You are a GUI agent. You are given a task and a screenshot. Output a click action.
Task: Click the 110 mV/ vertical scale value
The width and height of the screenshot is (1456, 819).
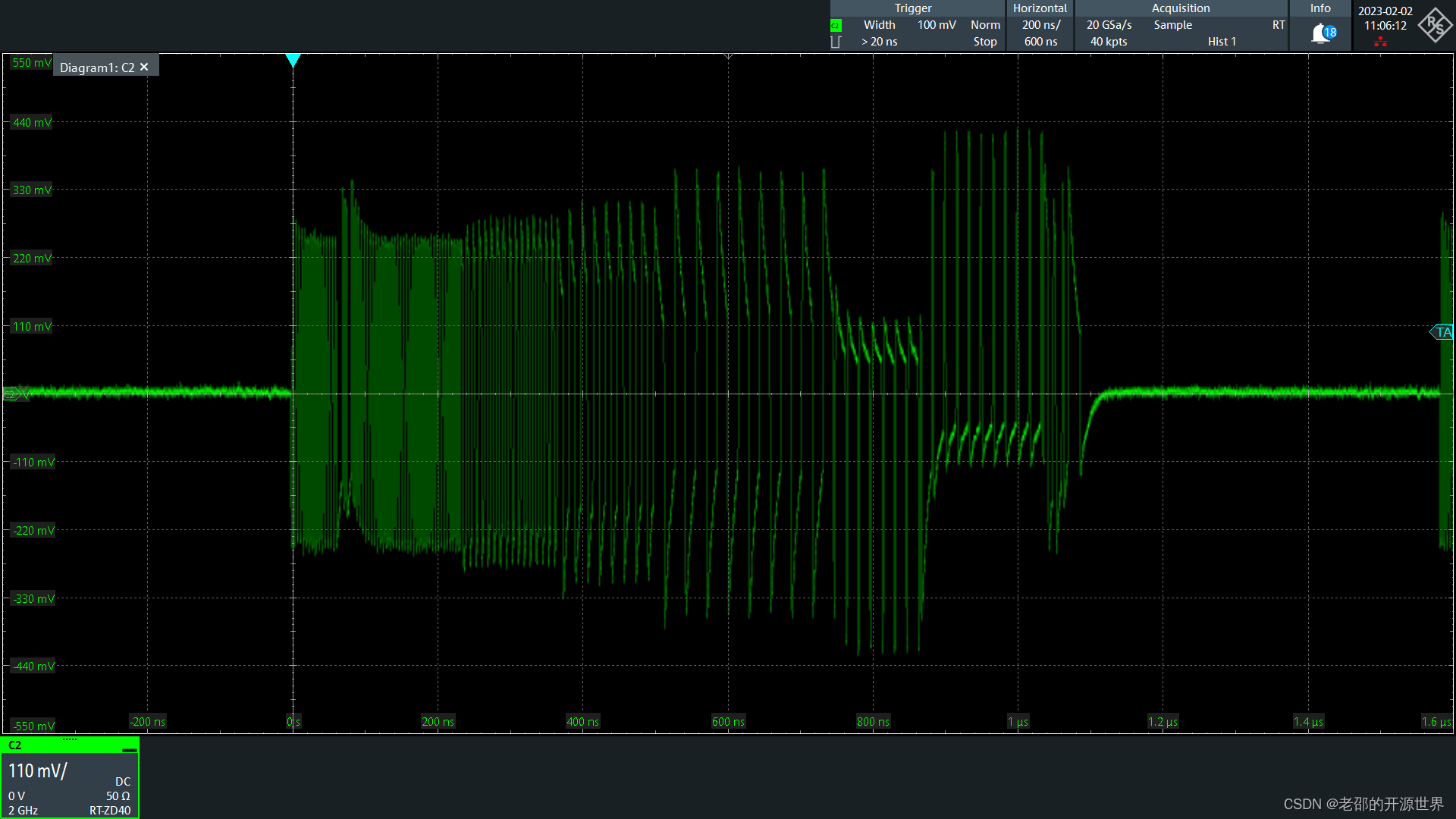[x=38, y=771]
